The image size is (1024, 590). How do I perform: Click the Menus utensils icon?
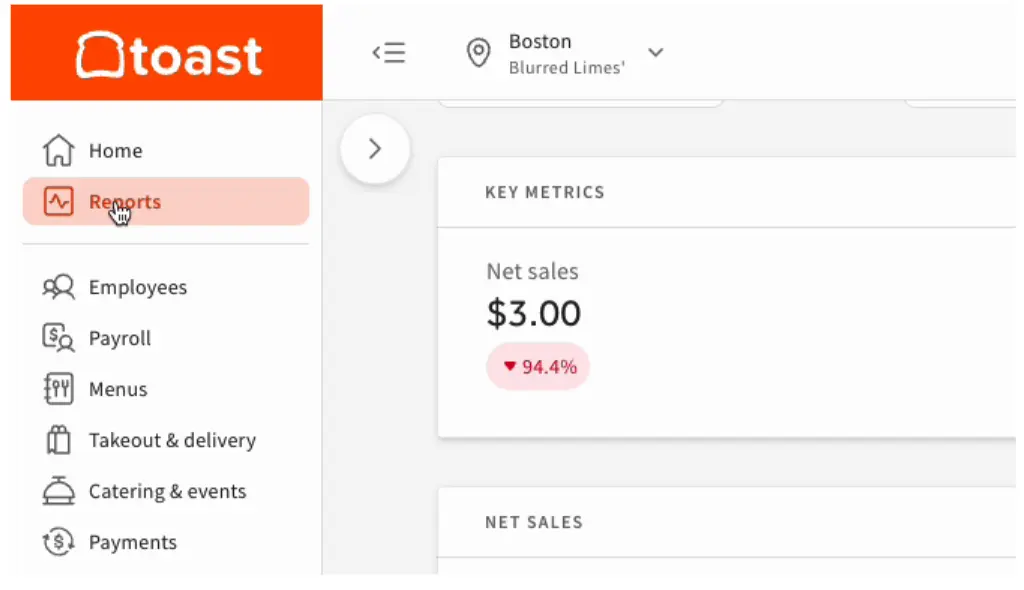pos(58,389)
